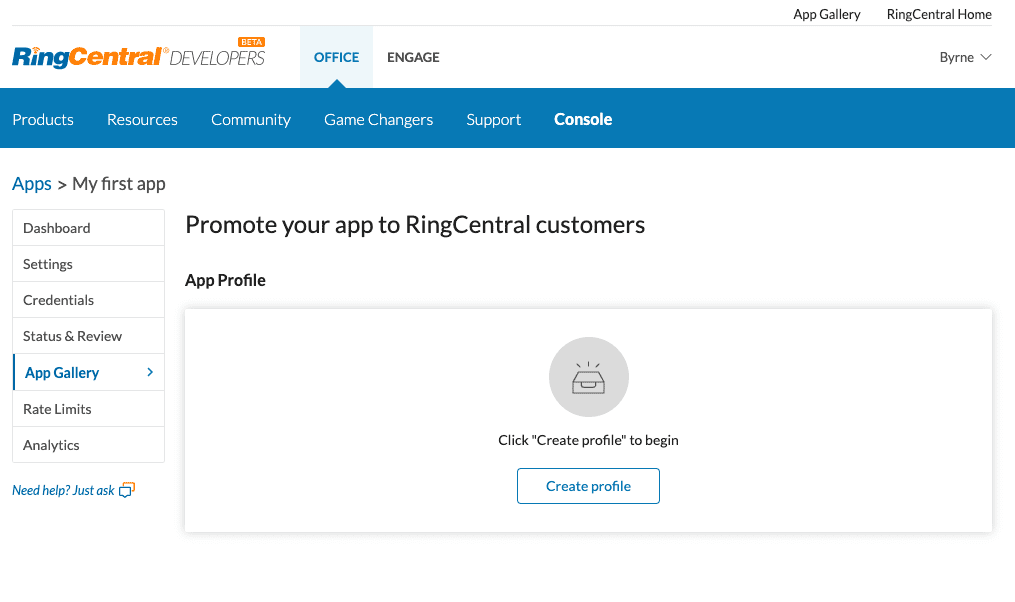The height and width of the screenshot is (602, 1015).
Task: Switch to the ENGAGE tab
Action: pos(413,57)
